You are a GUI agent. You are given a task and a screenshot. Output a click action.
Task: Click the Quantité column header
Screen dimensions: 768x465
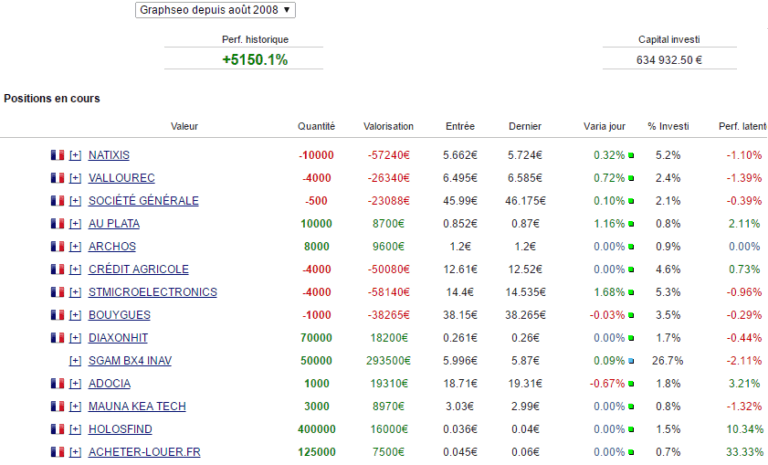[316, 127]
